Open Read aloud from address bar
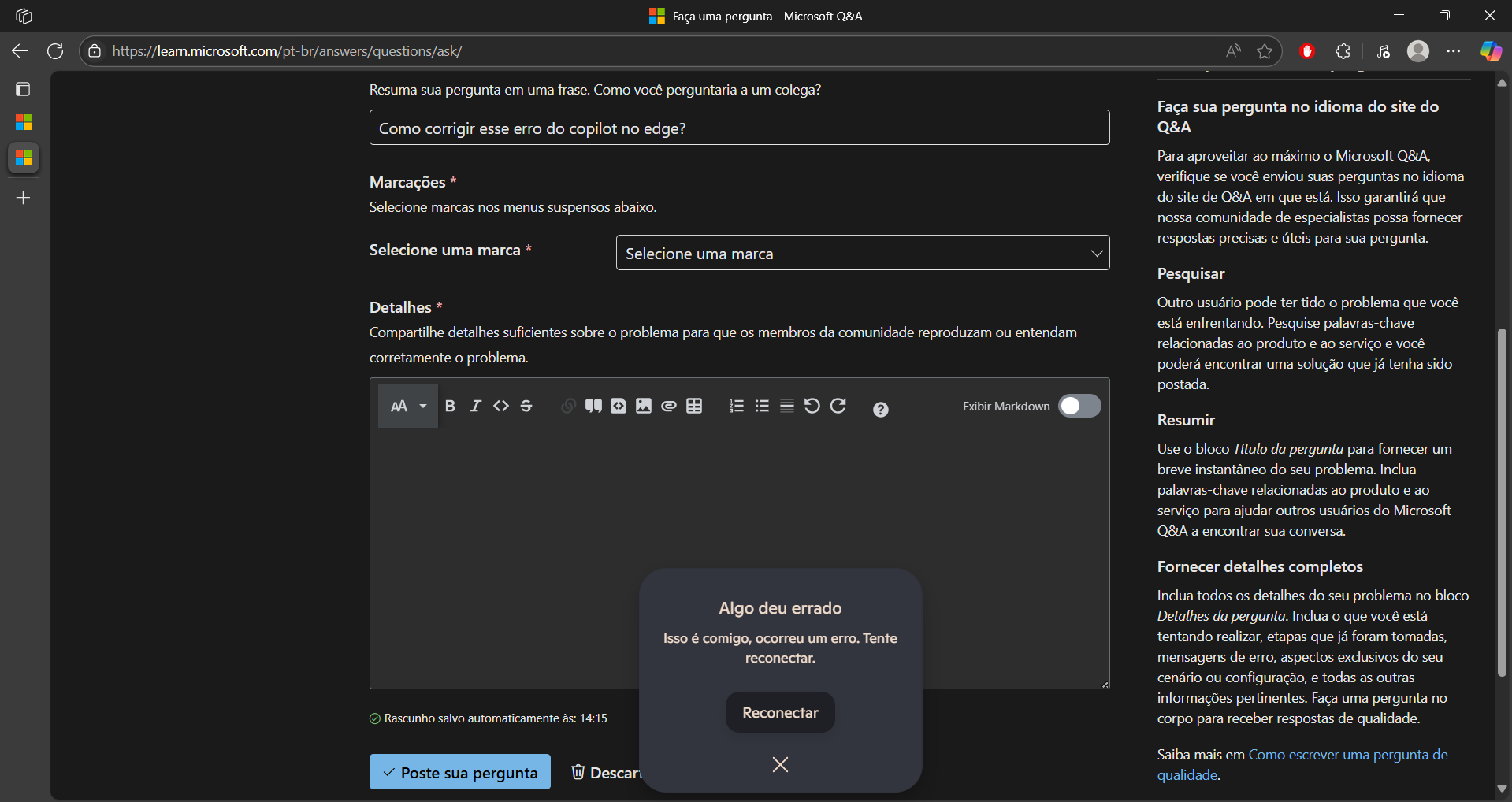Viewport: 1512px width, 802px height. pyautogui.click(x=1233, y=51)
